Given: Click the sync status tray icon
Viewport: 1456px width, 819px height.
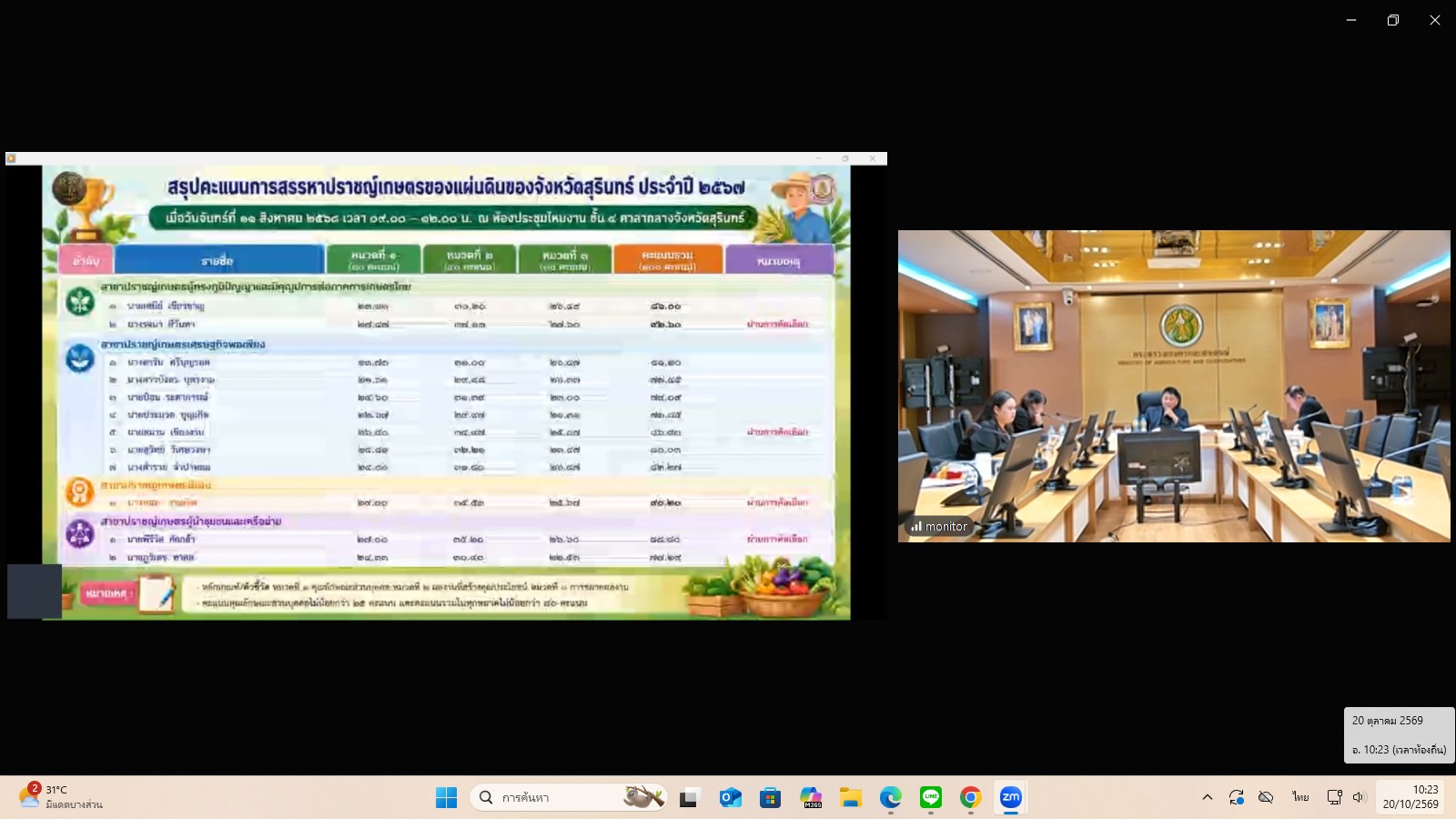Looking at the screenshot, I should [1237, 797].
